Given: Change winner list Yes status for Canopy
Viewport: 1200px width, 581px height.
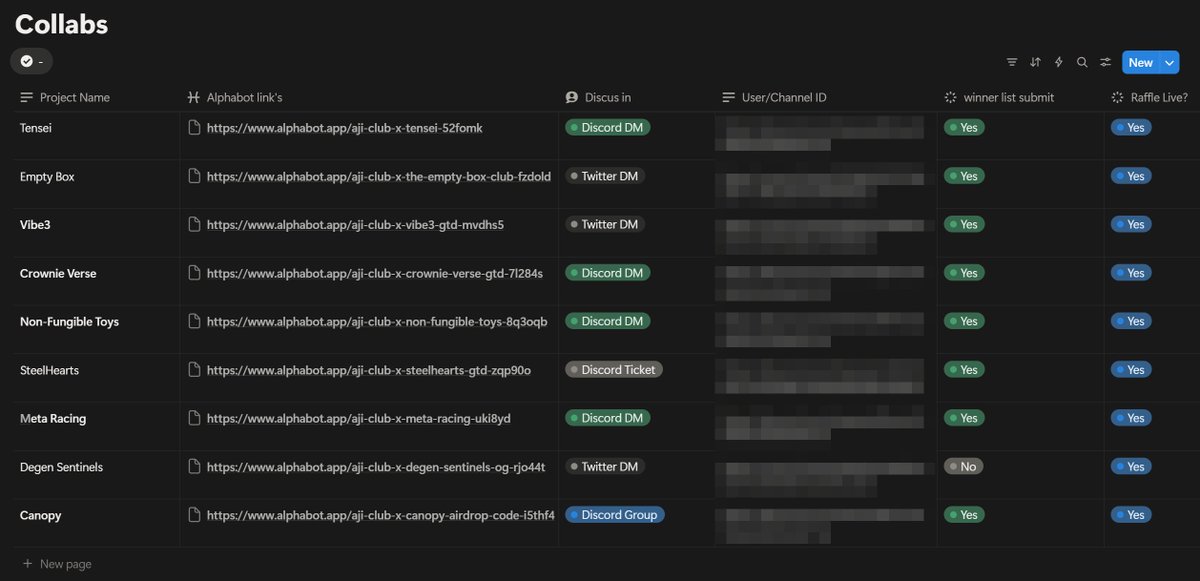Looking at the screenshot, I should click(964, 514).
